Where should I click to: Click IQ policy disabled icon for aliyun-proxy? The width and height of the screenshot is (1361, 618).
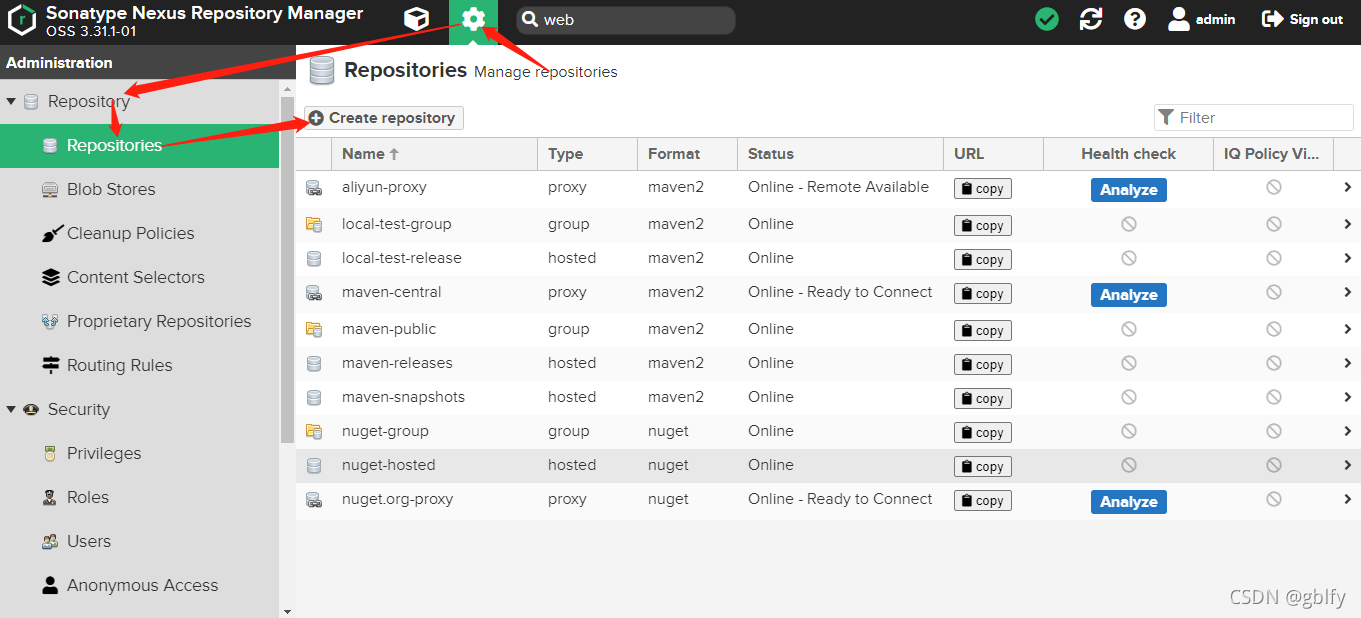click(1273, 187)
